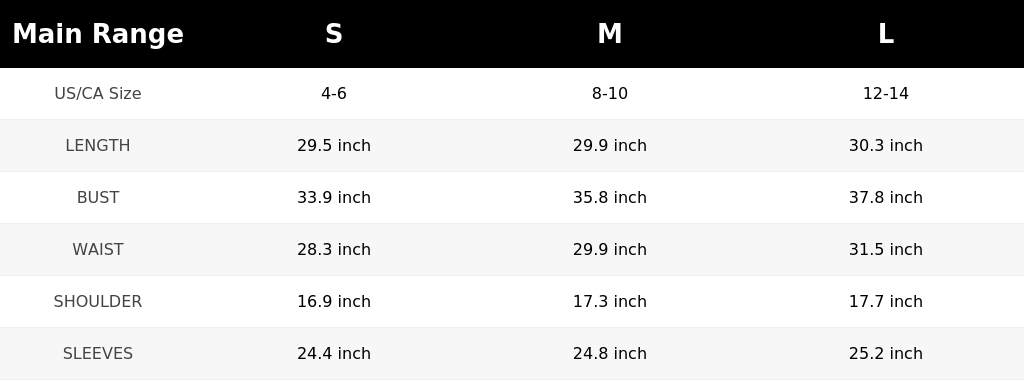Click the 12-14 US/CA size cell
Viewport: 1024px width, 380px height.
[886, 93]
